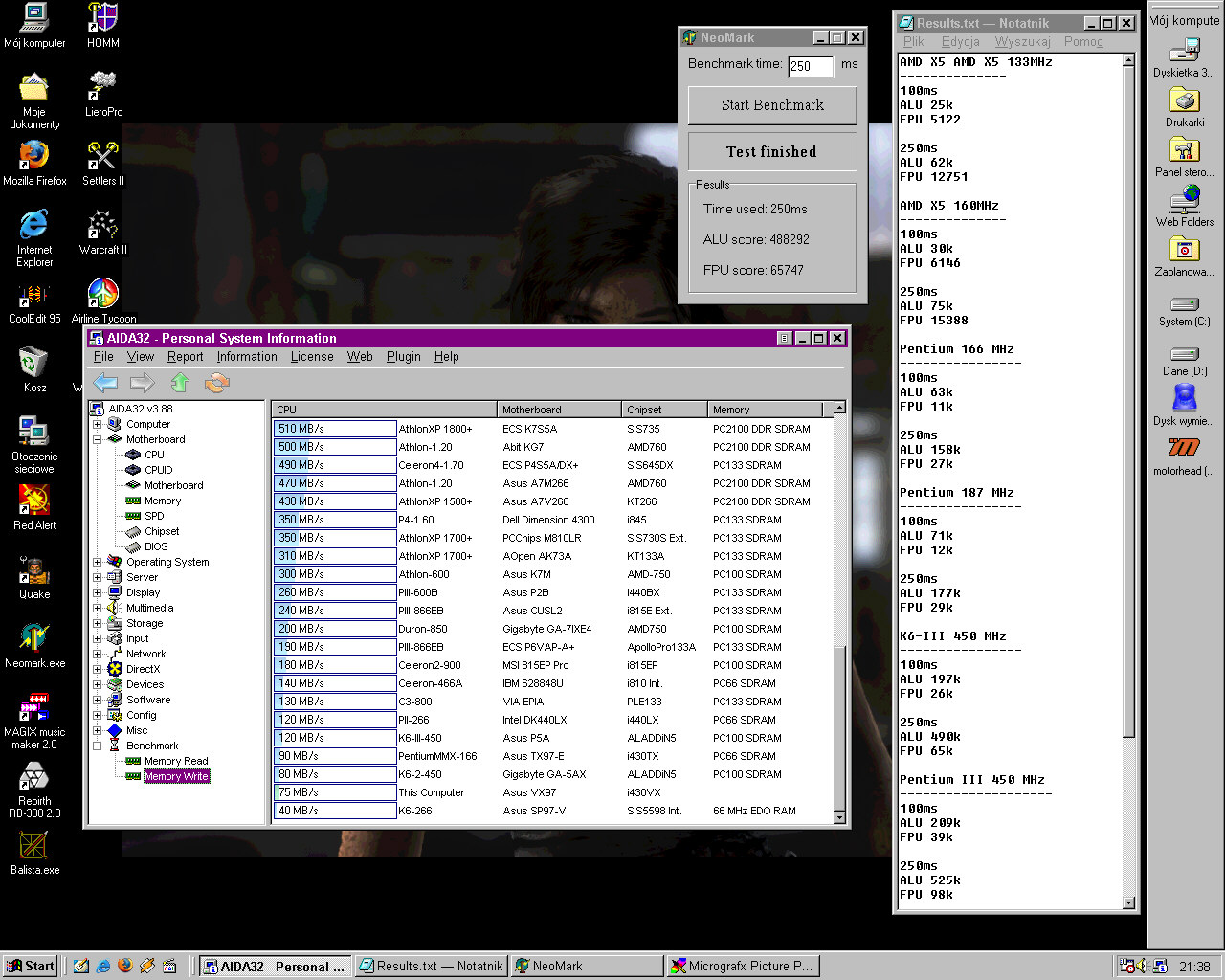
Task: Open the Windows Start menu
Action: pyautogui.click(x=30, y=966)
